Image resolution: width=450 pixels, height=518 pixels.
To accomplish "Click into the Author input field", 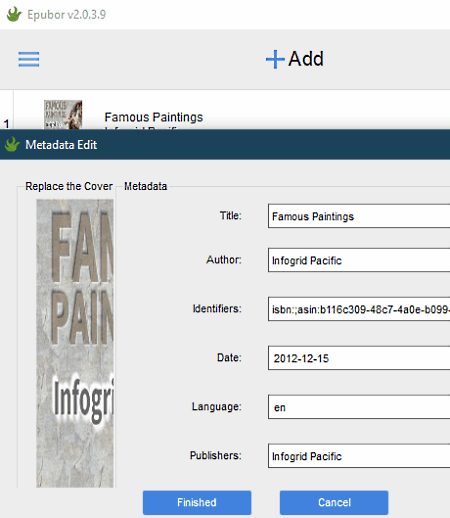I will 359,260.
